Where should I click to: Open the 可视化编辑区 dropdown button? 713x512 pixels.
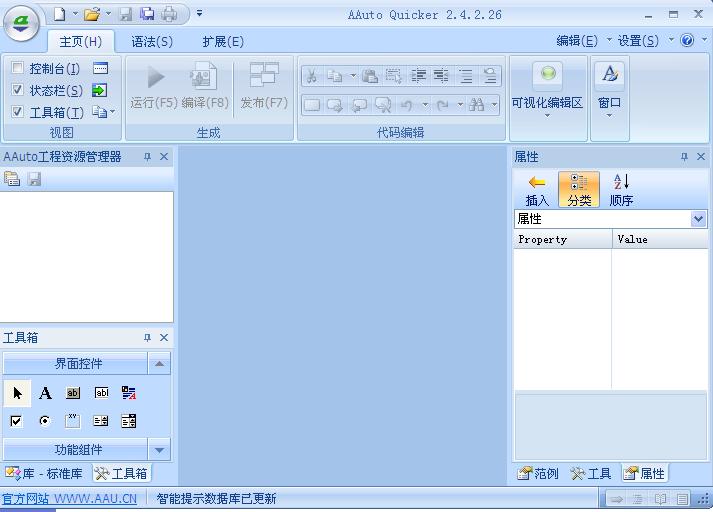[x=547, y=91]
